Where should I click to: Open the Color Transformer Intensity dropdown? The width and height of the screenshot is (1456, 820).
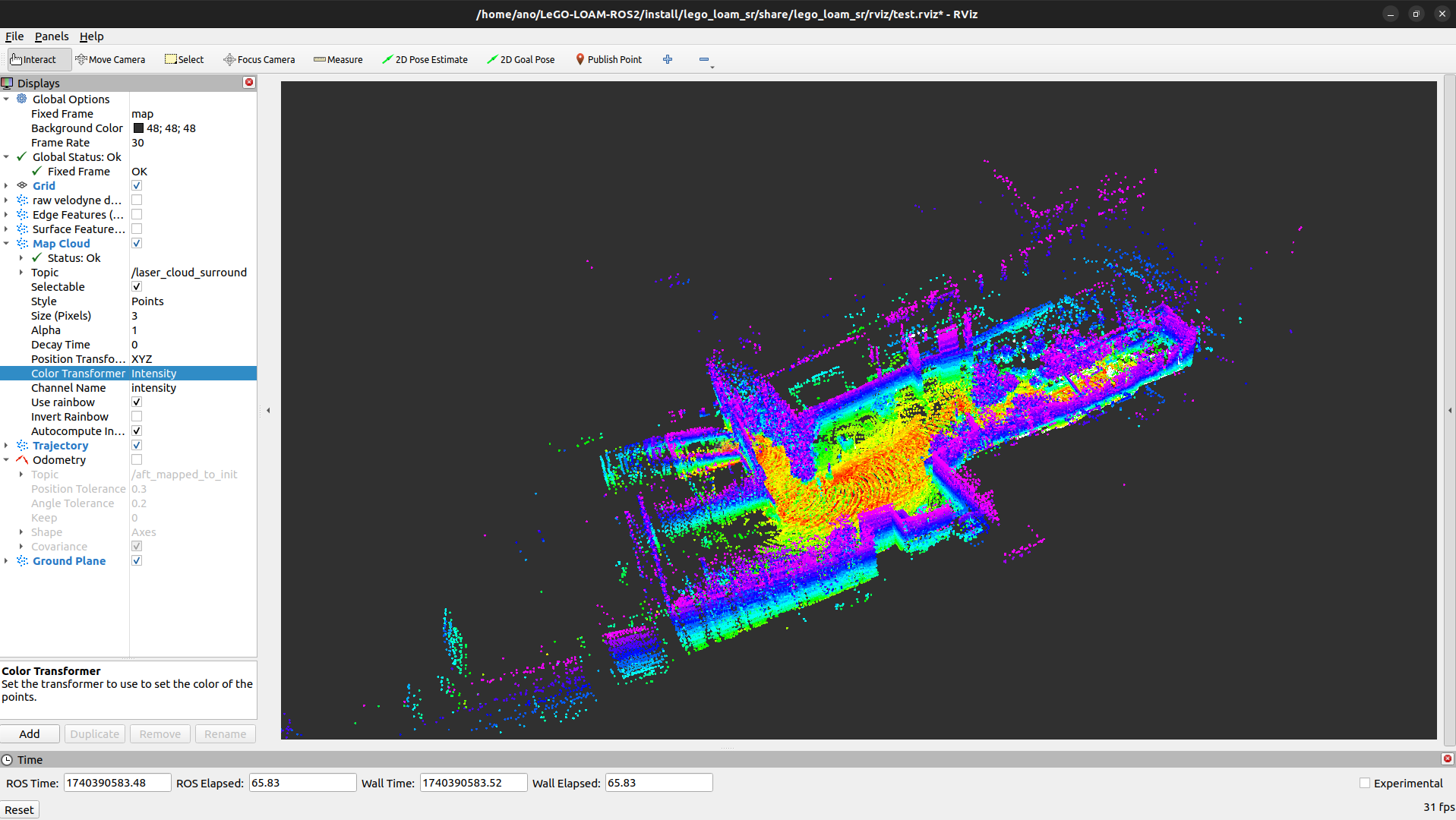(x=193, y=373)
